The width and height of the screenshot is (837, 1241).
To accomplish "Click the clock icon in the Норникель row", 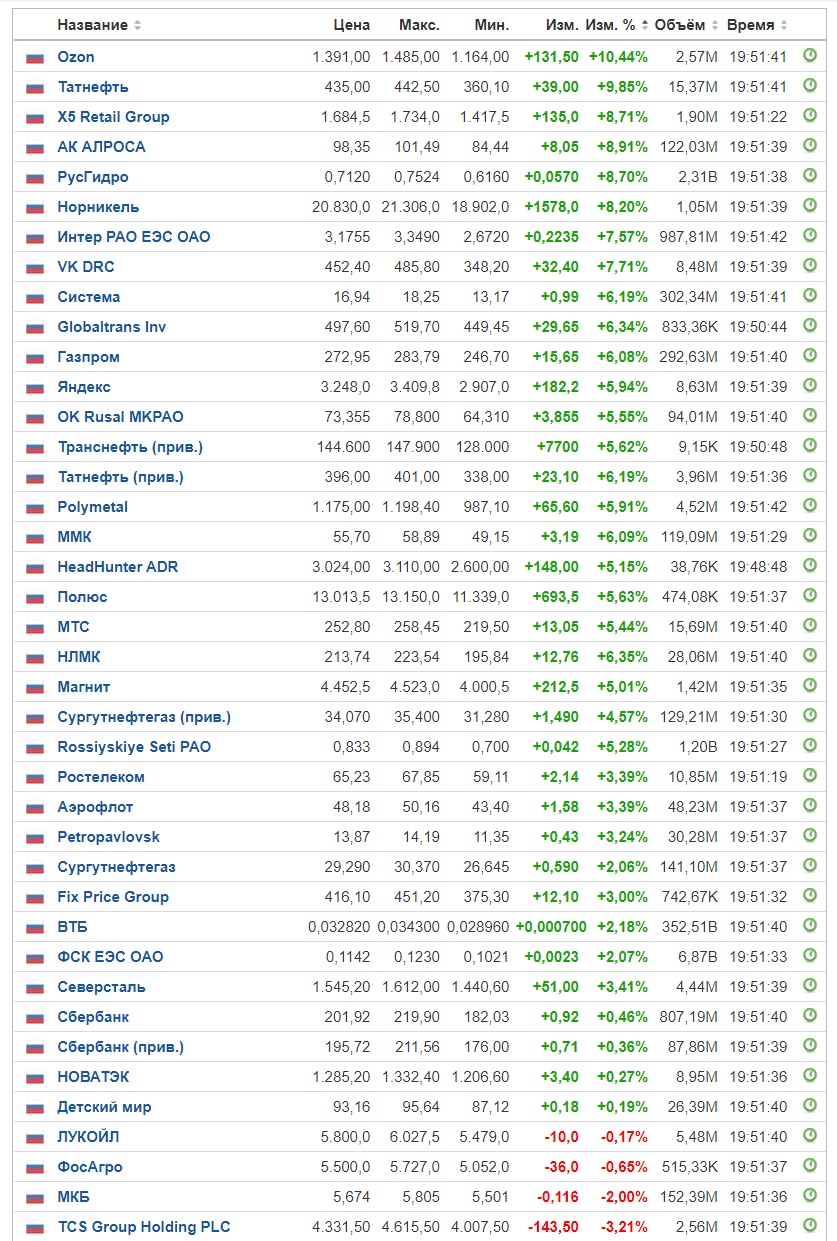I will coord(810,206).
